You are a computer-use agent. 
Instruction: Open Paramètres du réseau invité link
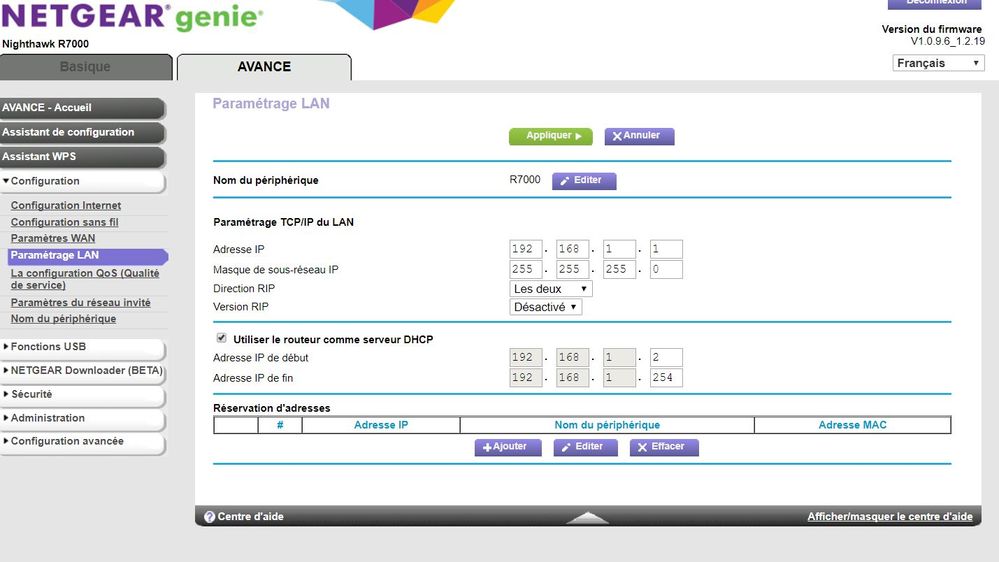click(x=80, y=303)
